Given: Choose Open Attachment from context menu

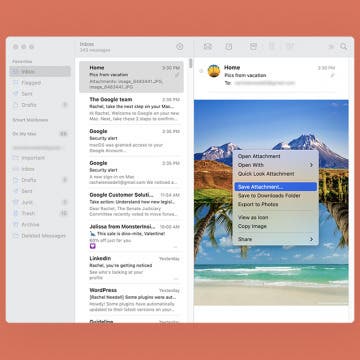Looking at the screenshot, I should tap(275, 156).
